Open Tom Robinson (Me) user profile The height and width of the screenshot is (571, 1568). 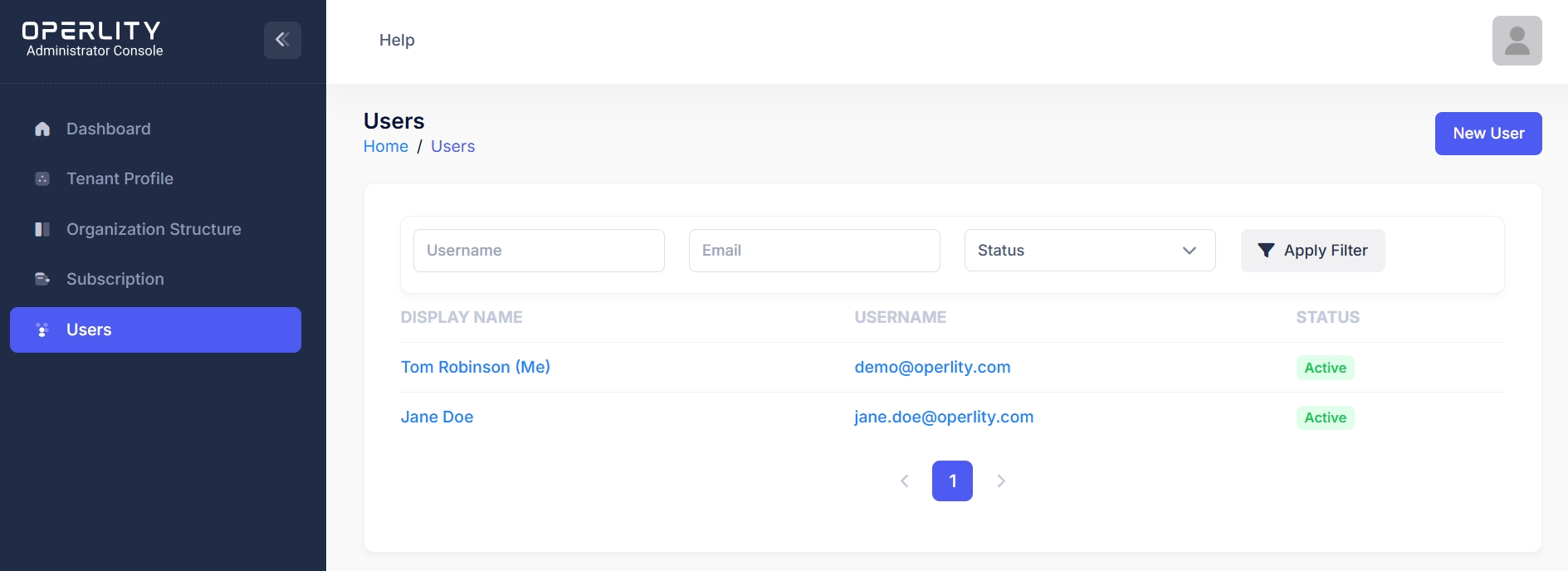[x=475, y=367]
